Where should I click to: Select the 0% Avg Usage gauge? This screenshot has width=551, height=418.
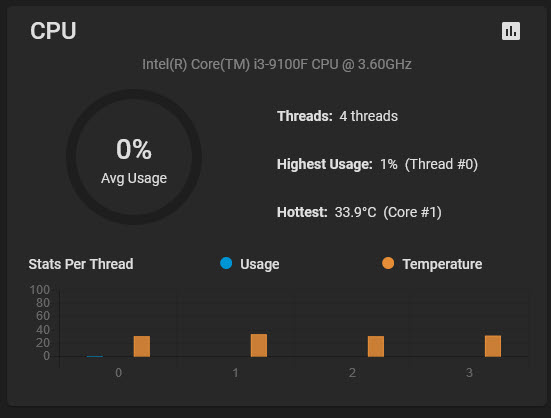tap(134, 157)
